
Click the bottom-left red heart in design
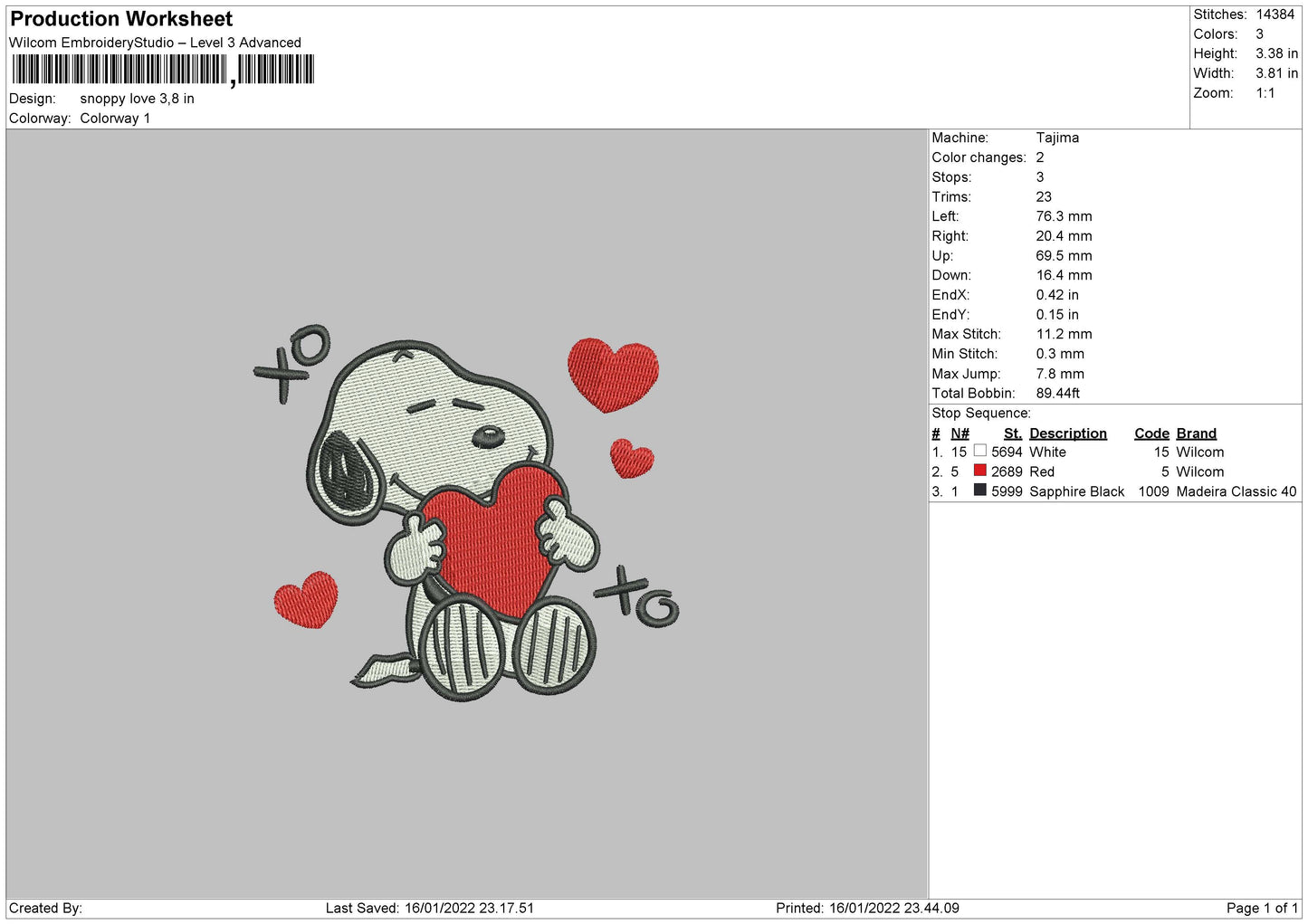tap(306, 599)
